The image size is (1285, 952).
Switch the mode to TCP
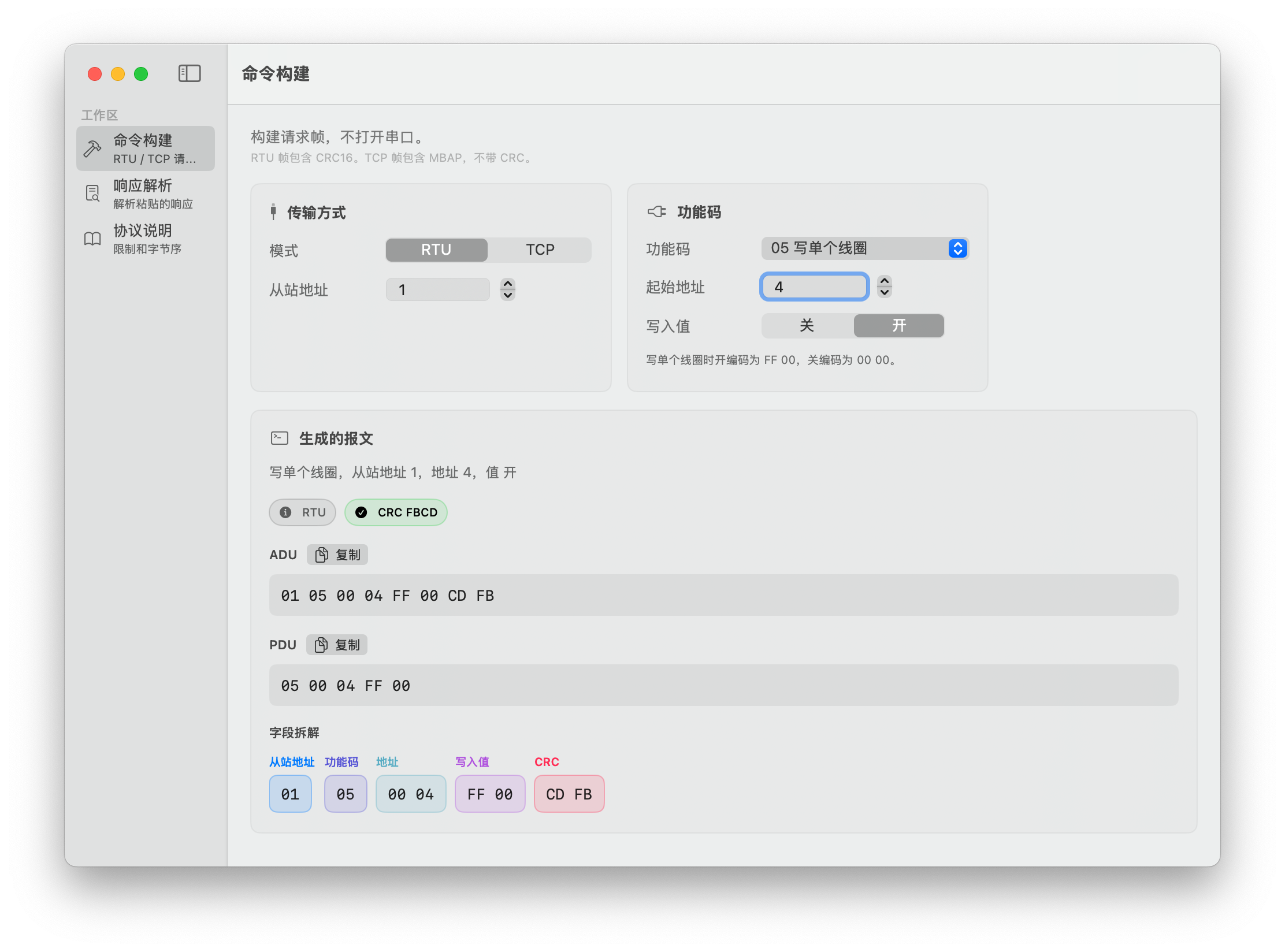(540, 250)
